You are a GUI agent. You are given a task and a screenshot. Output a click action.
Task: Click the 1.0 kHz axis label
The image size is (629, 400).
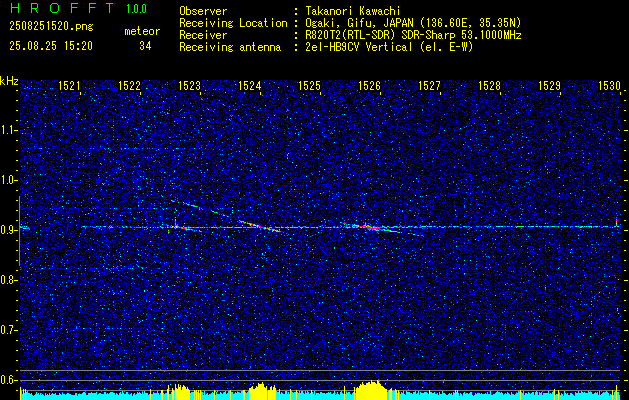point(8,180)
